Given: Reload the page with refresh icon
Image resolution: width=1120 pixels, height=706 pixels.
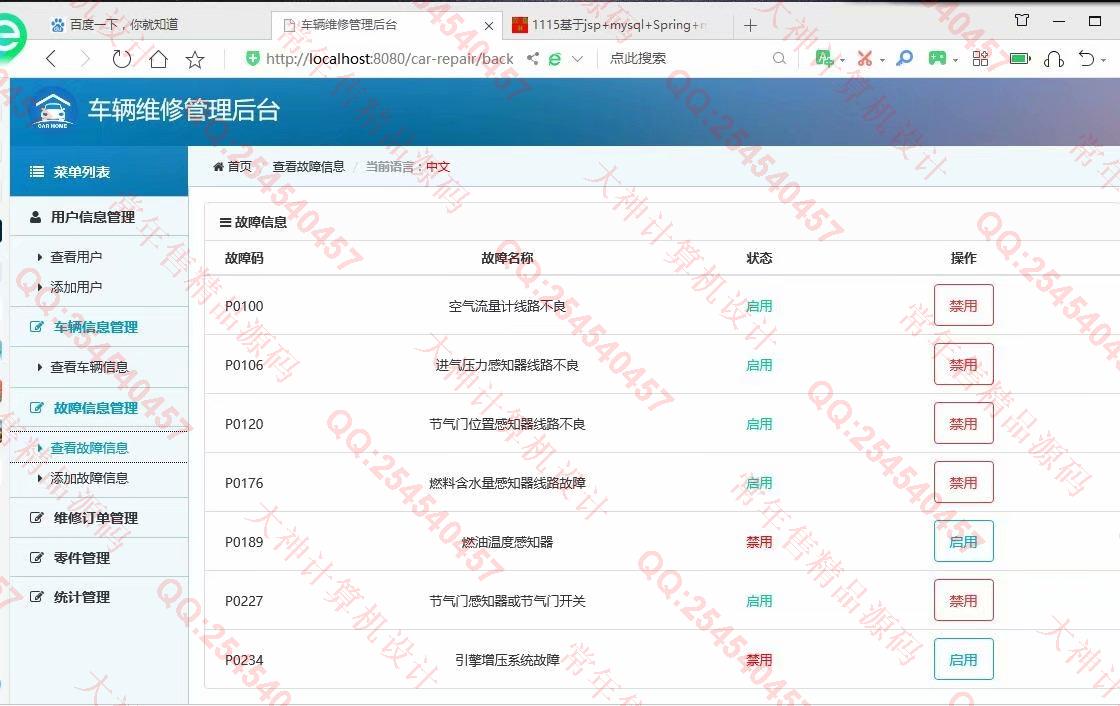Looking at the screenshot, I should (x=121, y=59).
